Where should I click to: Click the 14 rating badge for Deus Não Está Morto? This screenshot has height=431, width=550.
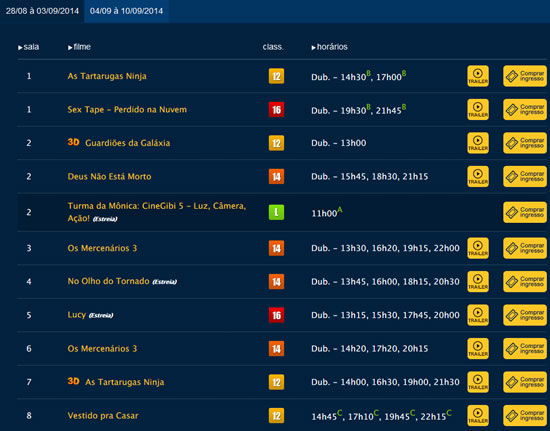click(x=276, y=176)
